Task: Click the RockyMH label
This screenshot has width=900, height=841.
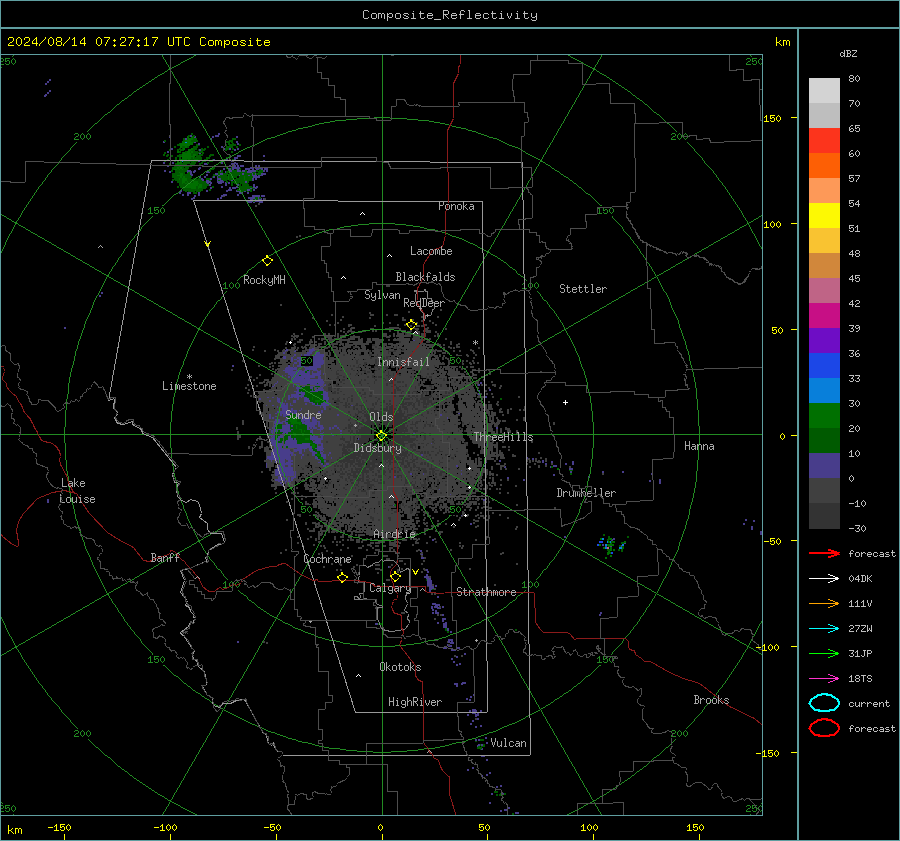Action: coord(264,280)
